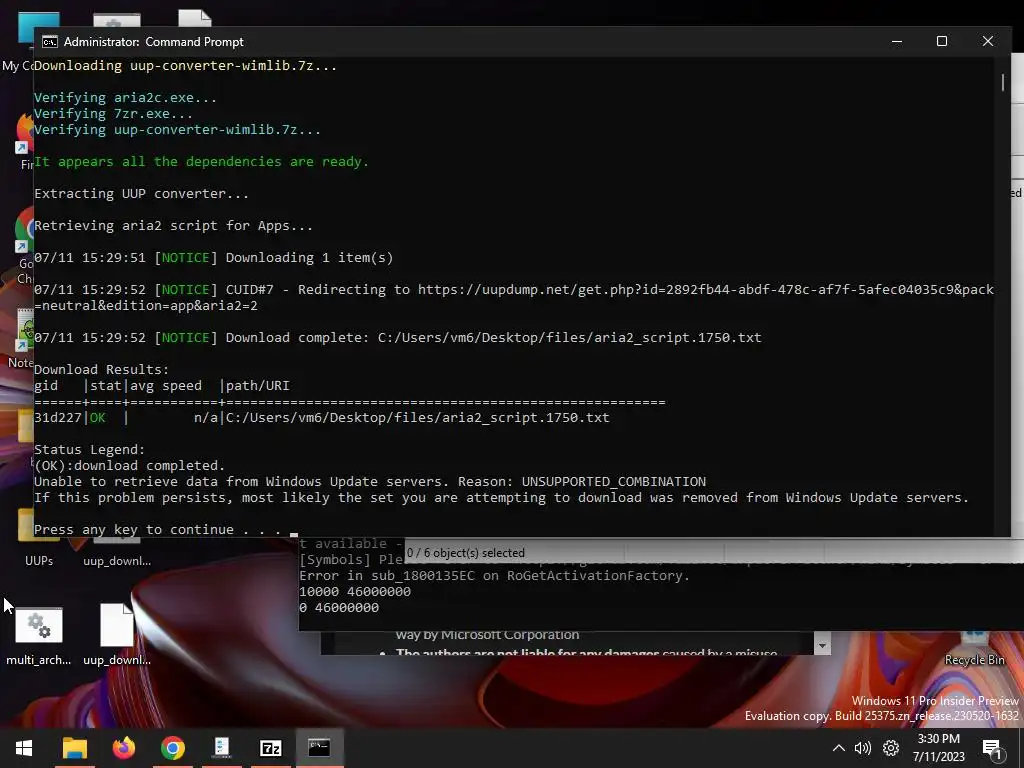Click the UNSUPPORTED_COMBINATION error text

click(x=613, y=482)
